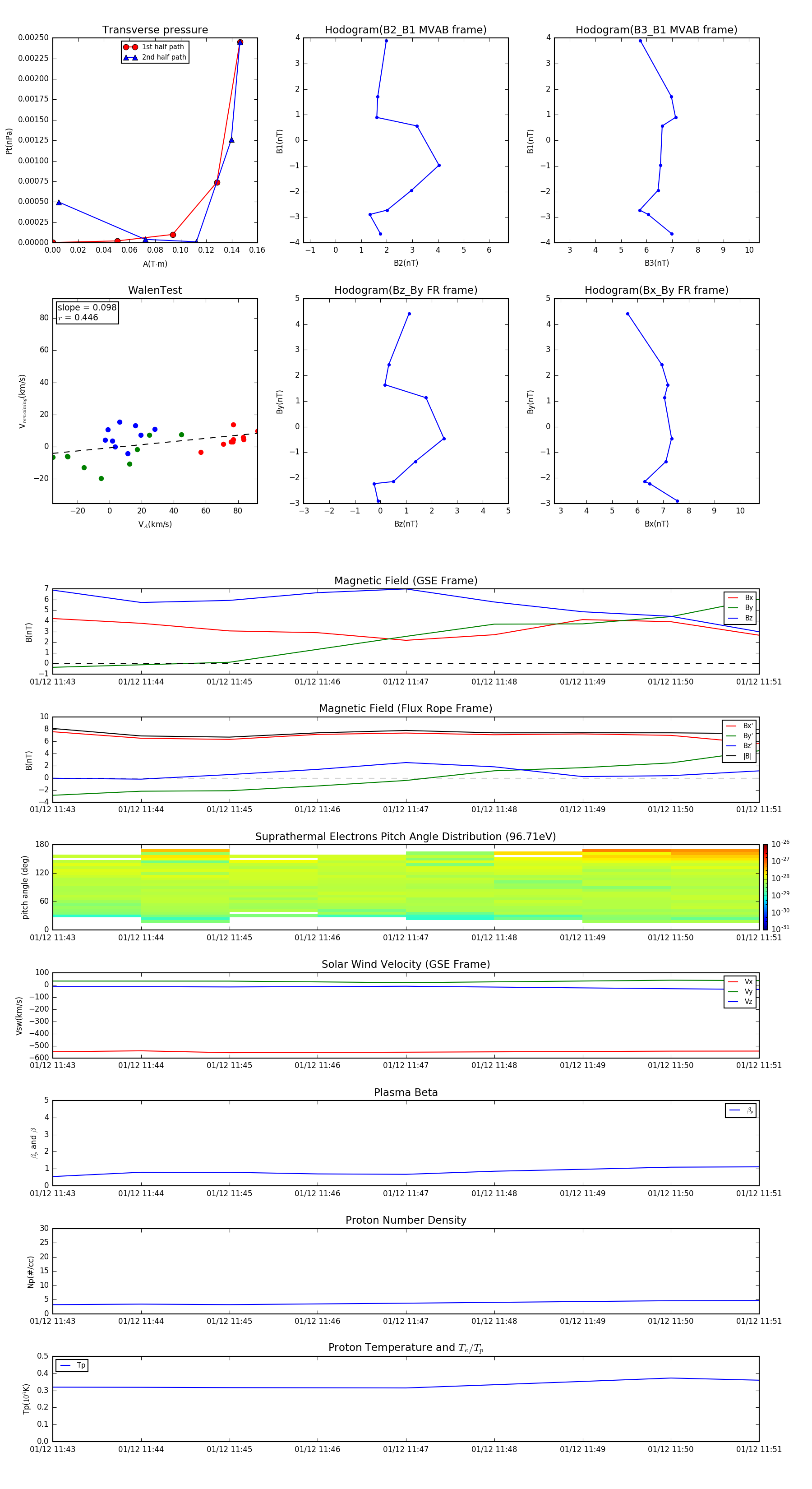Click the 'slope = 0.098' annotation
This screenshot has height=1489, width=812.
coord(87,308)
